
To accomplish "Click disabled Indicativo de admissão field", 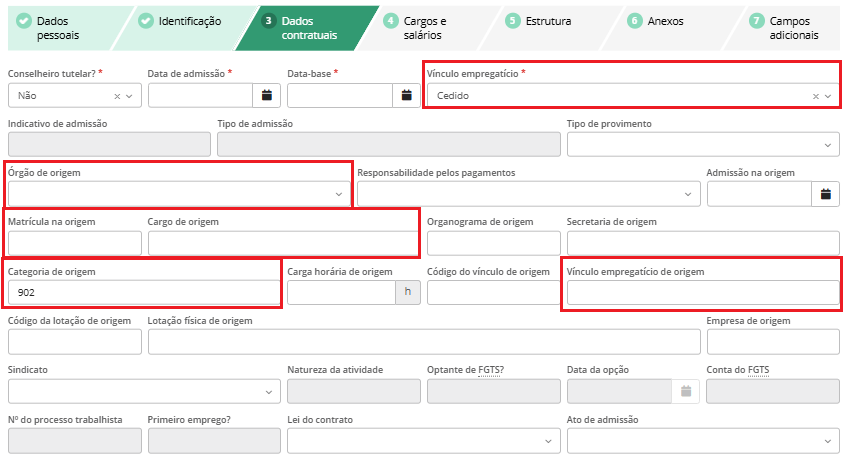I will click(x=110, y=145).
